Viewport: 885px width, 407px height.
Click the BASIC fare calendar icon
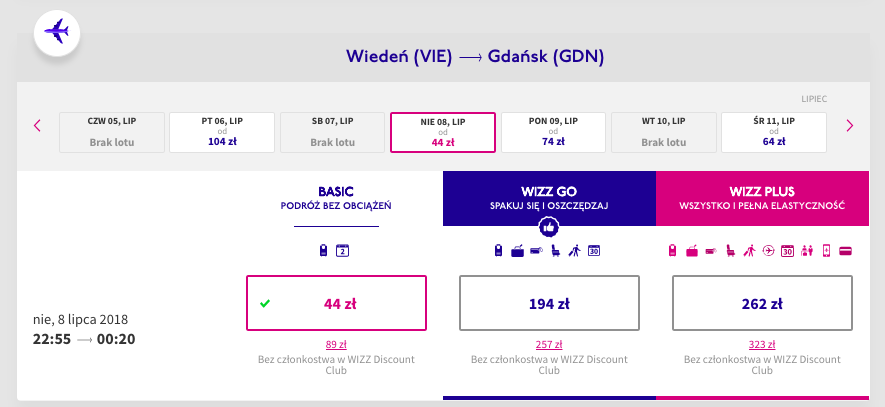342,250
